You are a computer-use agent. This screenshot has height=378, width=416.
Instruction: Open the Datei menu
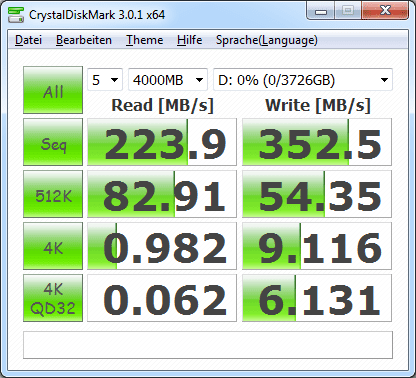29,40
